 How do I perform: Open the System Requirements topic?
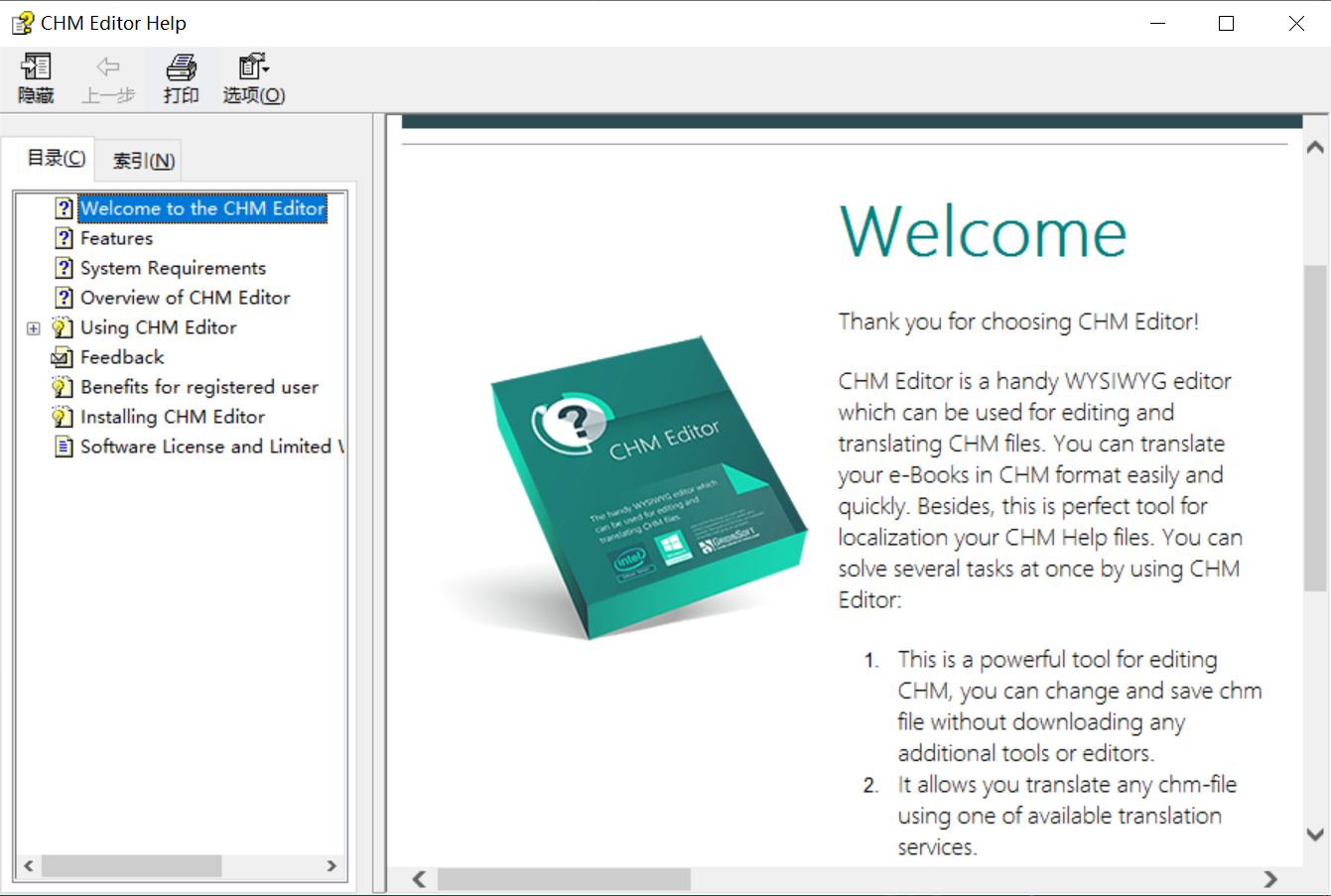174,268
